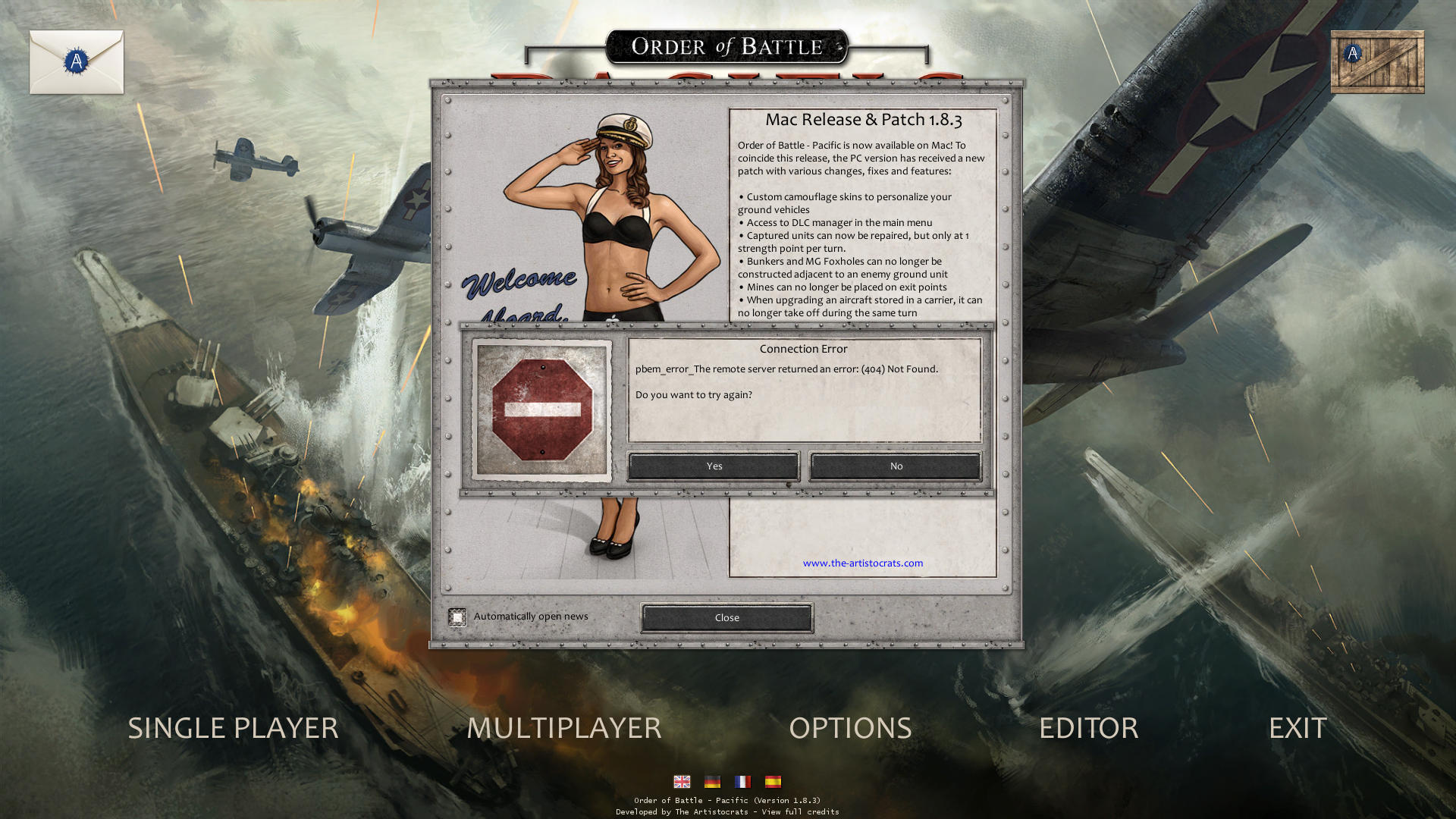The width and height of the screenshot is (1456, 819).
Task: Switch language to German flag
Action: click(x=712, y=781)
